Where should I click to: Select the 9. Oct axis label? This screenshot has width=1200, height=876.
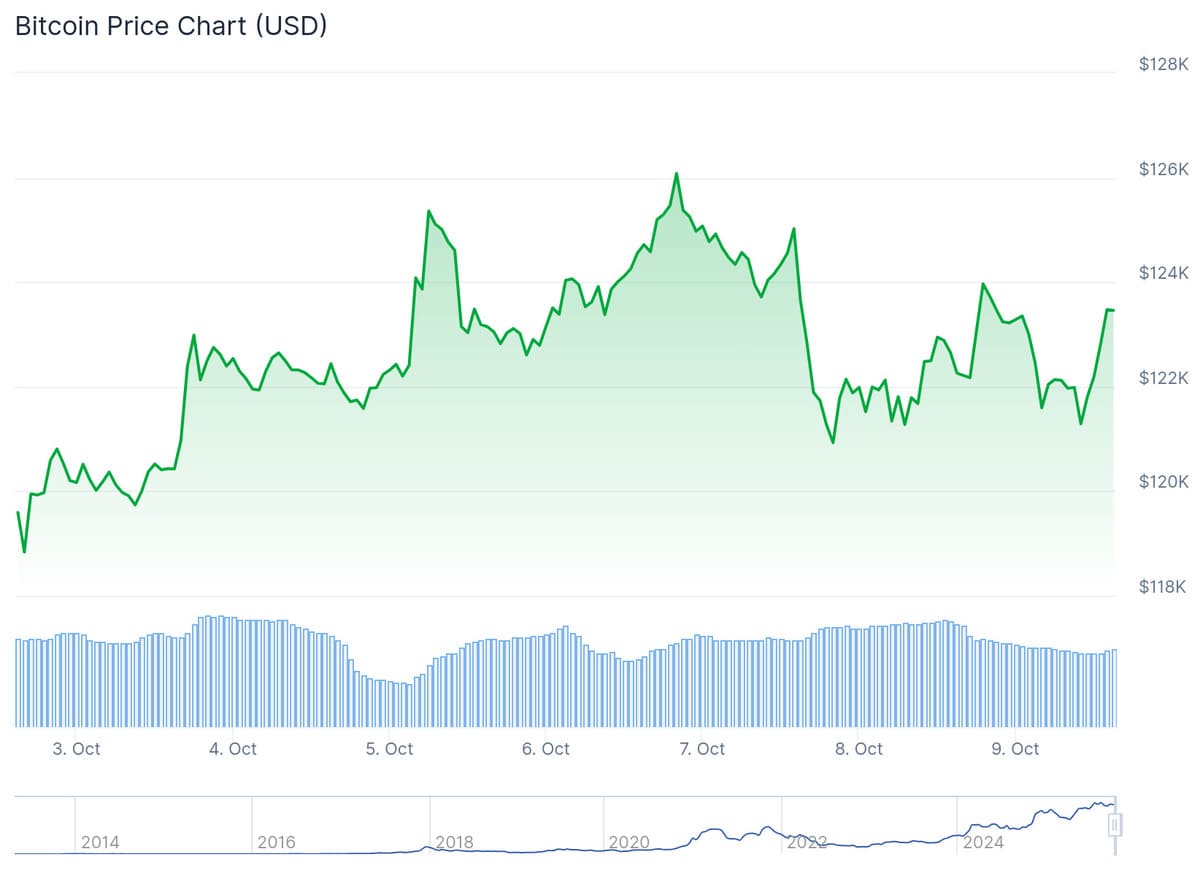[1015, 749]
